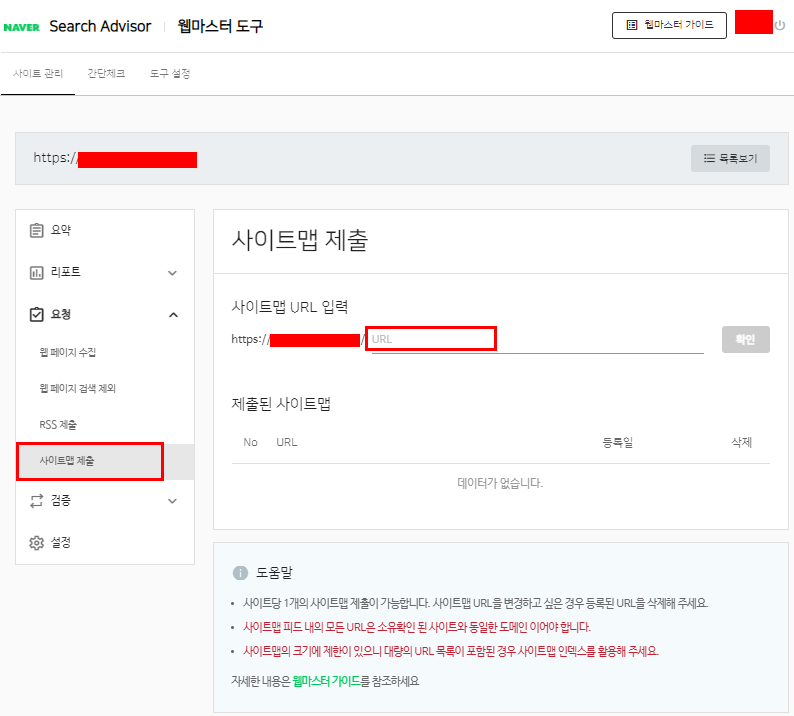
Task: Open 요약 in the sidebar
Action: tap(105, 230)
